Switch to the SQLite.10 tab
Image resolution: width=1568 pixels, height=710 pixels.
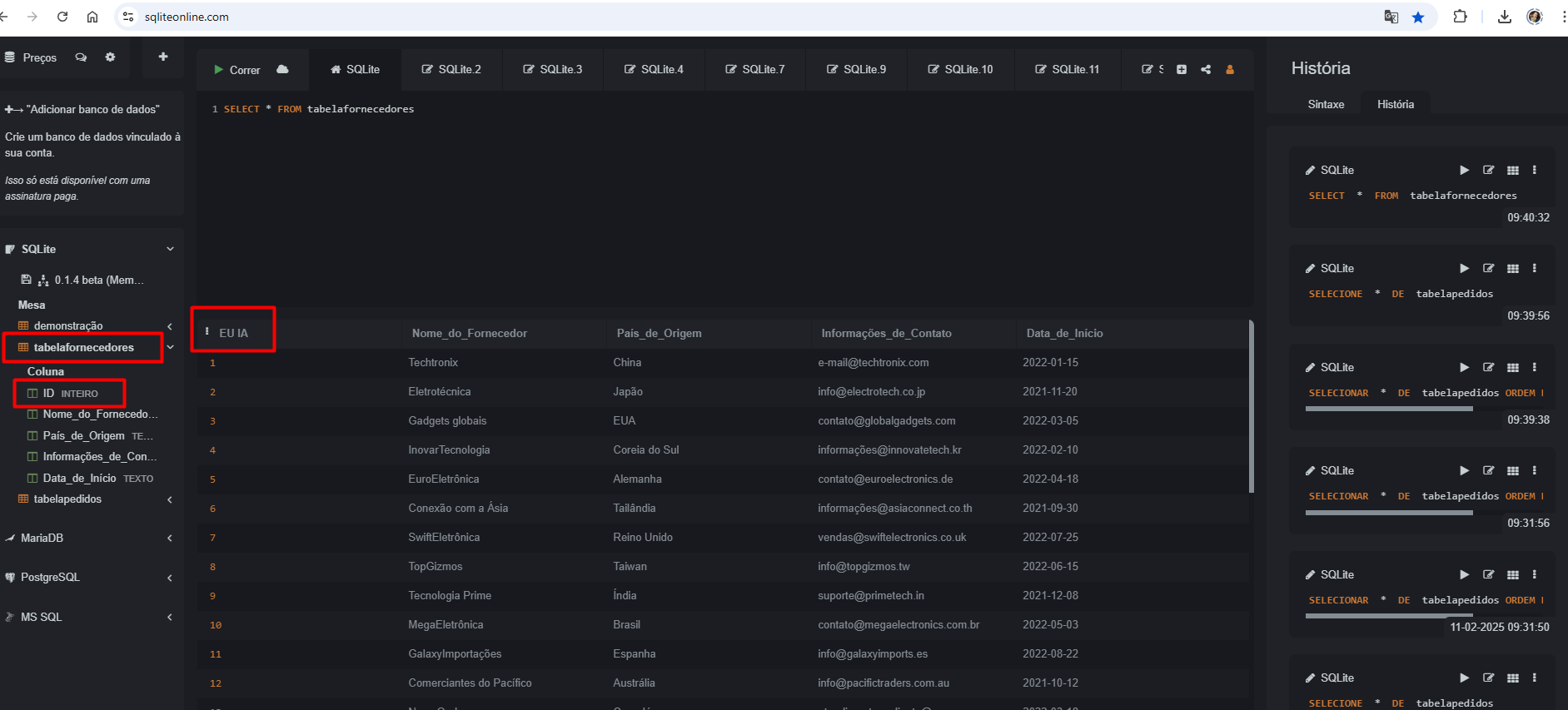961,69
